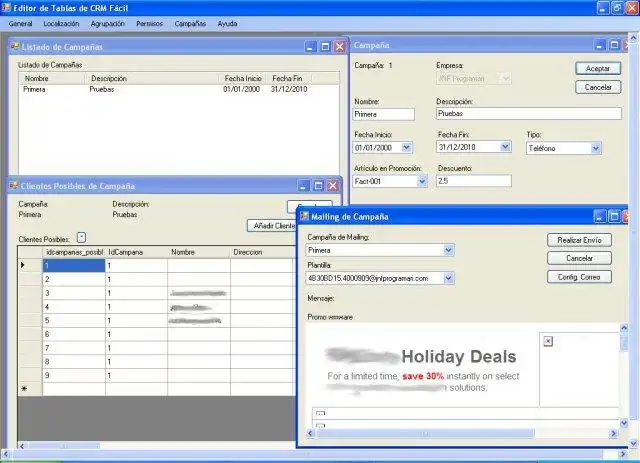Click the Mailing de Campaña window icon
This screenshot has width=640, height=463.
304,216
